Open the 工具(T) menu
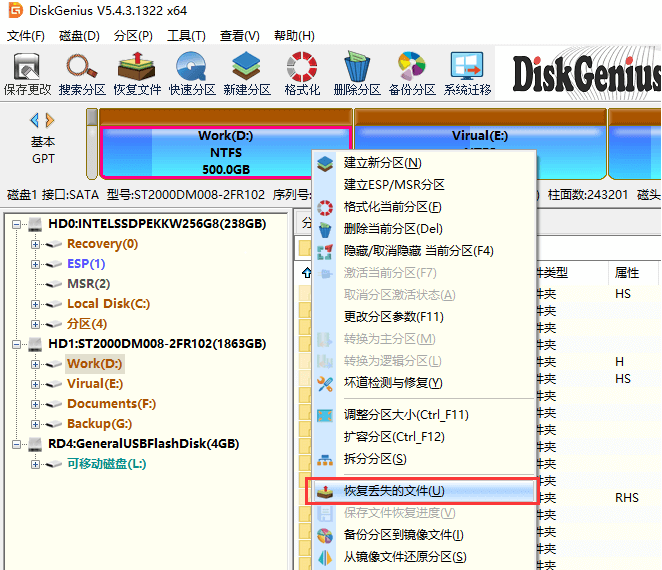662x570 pixels. (186, 36)
